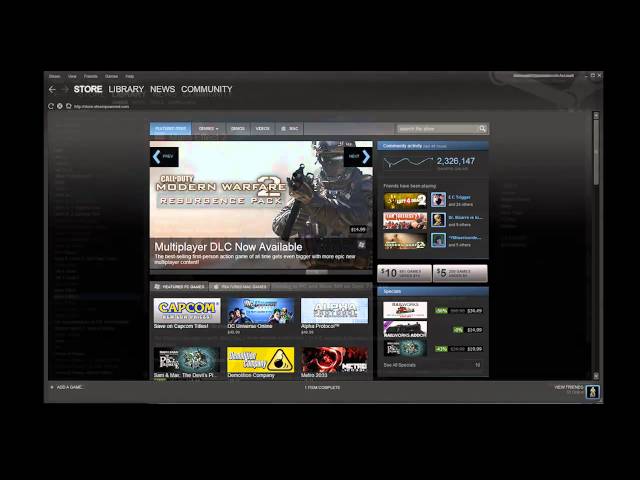640x480 pixels.
Task: Open RailWorks add-on special at $14.99
Action: click(405, 329)
